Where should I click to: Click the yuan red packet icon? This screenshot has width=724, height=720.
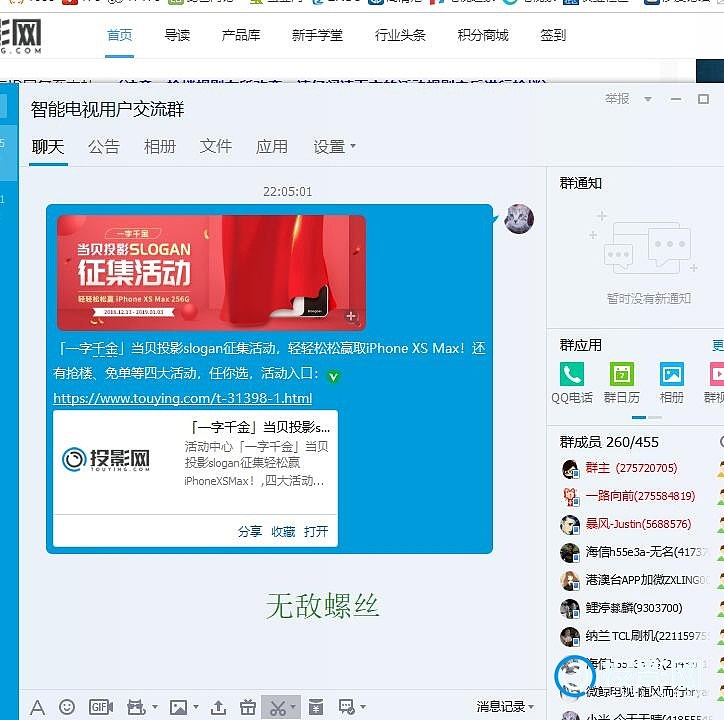coord(316,707)
